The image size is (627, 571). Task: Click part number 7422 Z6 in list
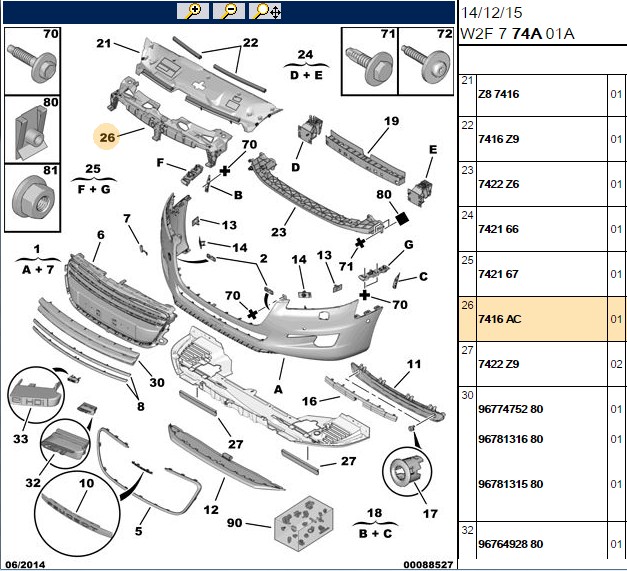click(x=499, y=184)
